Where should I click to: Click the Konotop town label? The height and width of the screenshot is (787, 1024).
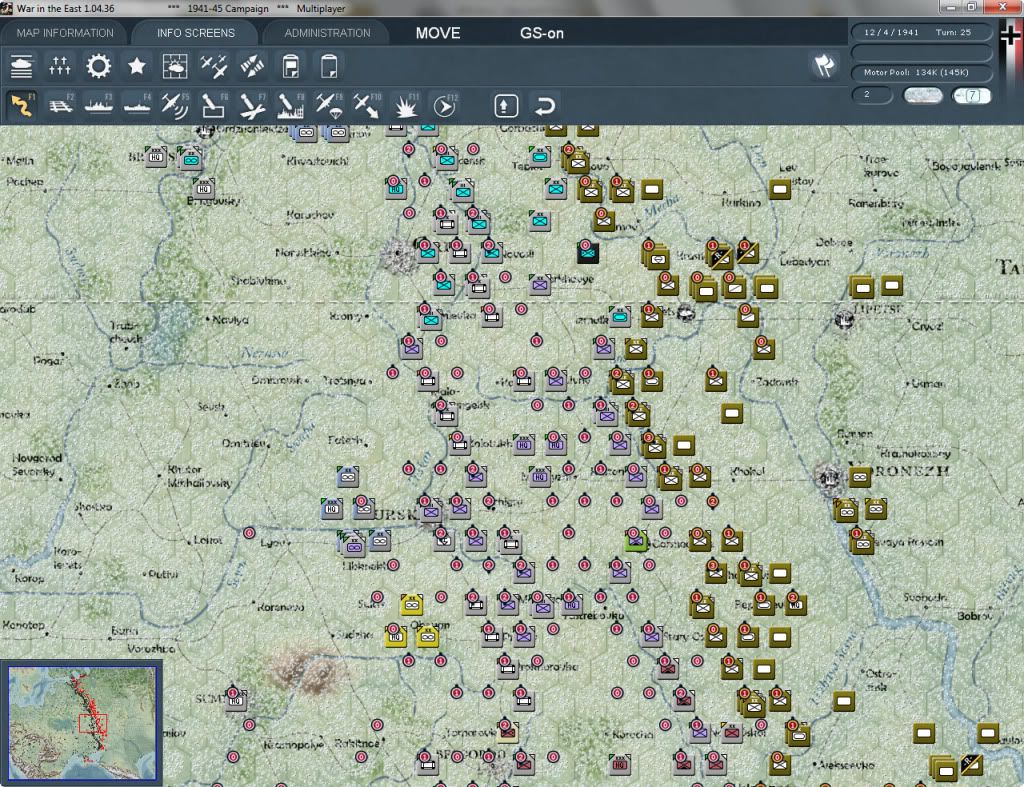(x=23, y=625)
